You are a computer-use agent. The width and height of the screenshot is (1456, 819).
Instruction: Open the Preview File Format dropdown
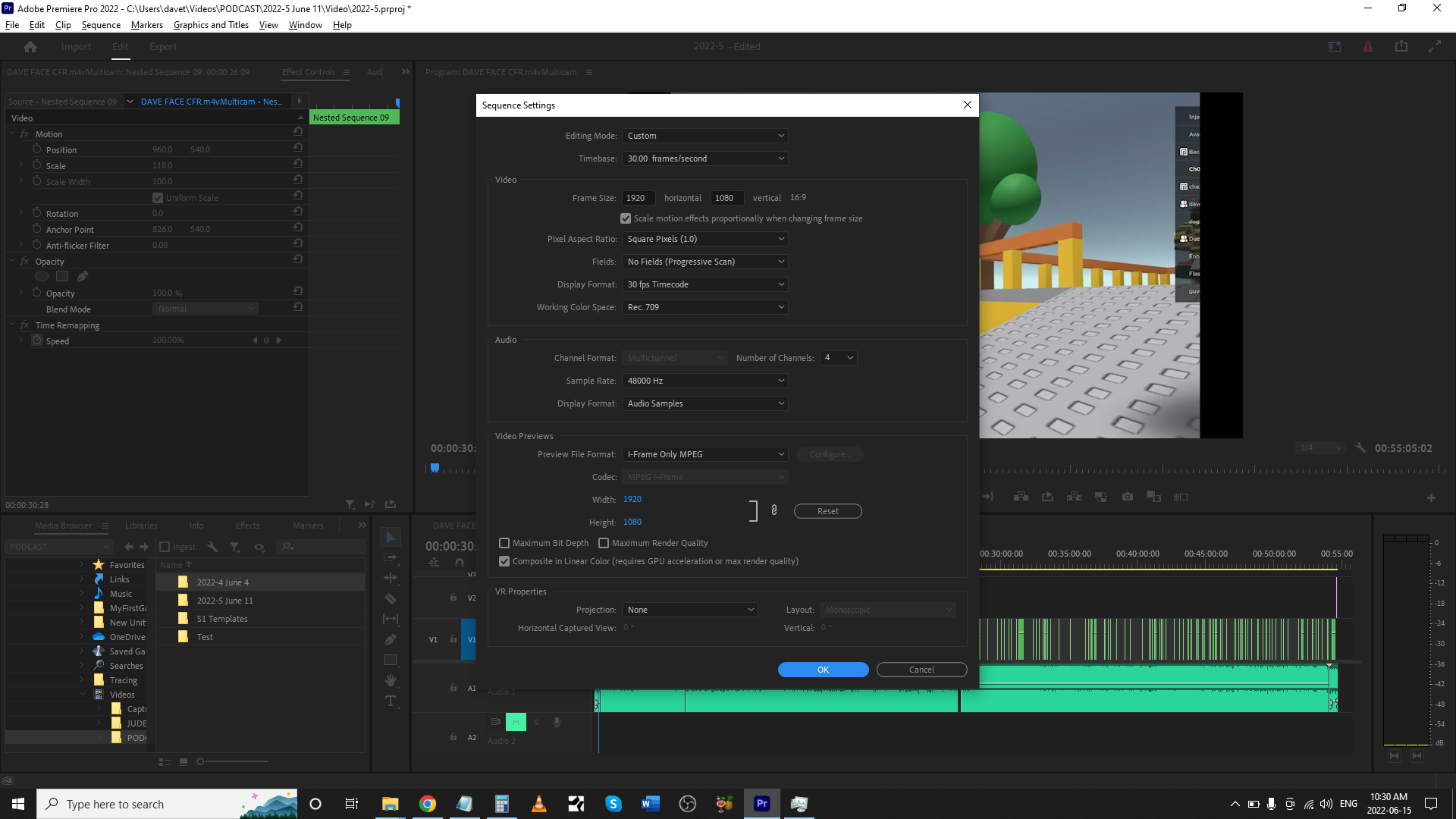coord(704,453)
